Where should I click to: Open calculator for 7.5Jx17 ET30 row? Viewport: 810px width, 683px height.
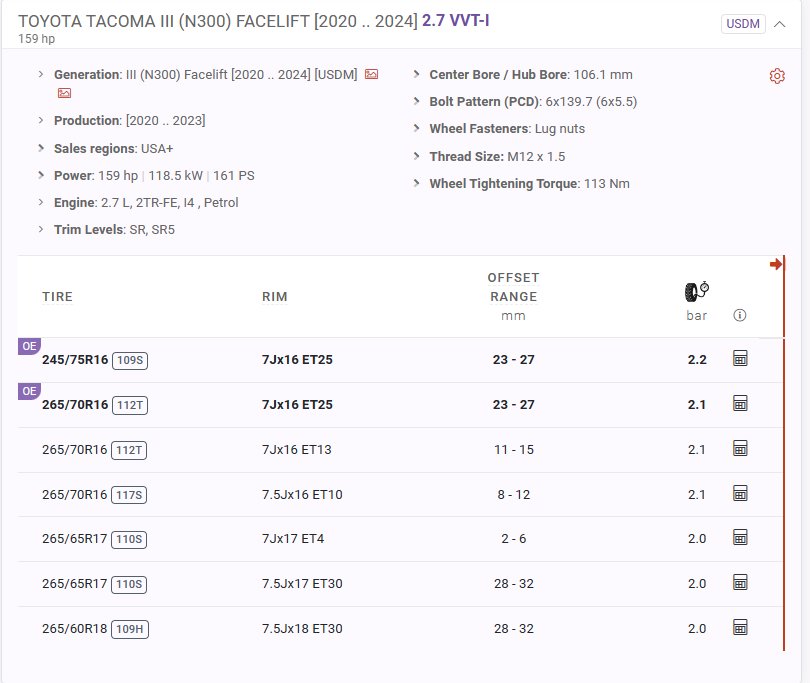coord(740,582)
